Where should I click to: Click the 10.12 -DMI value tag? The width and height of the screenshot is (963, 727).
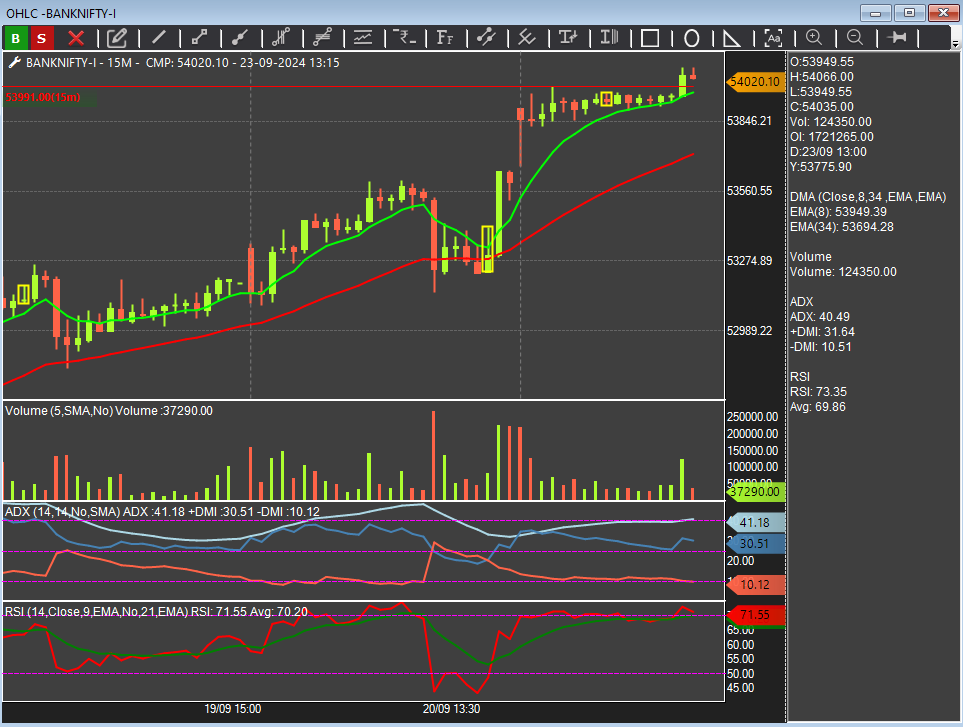(755, 585)
